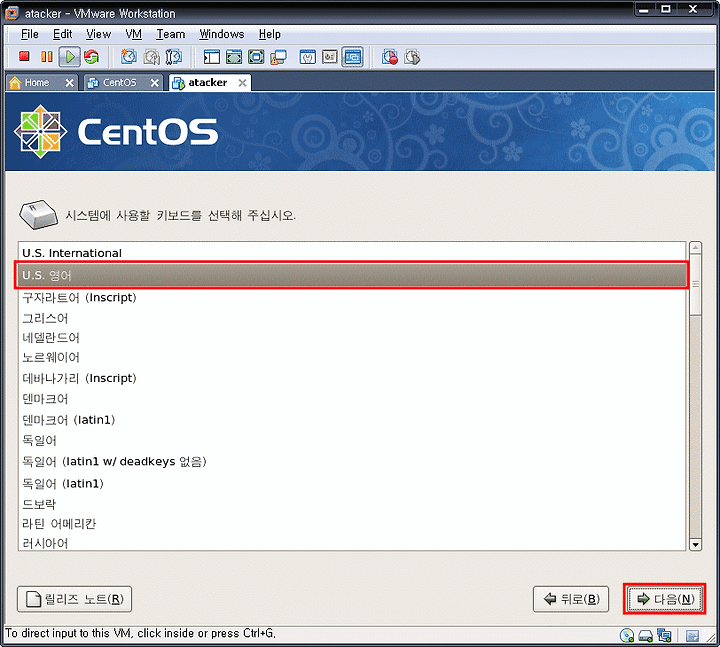Select 그리스어 keyboard layout

coord(352,318)
